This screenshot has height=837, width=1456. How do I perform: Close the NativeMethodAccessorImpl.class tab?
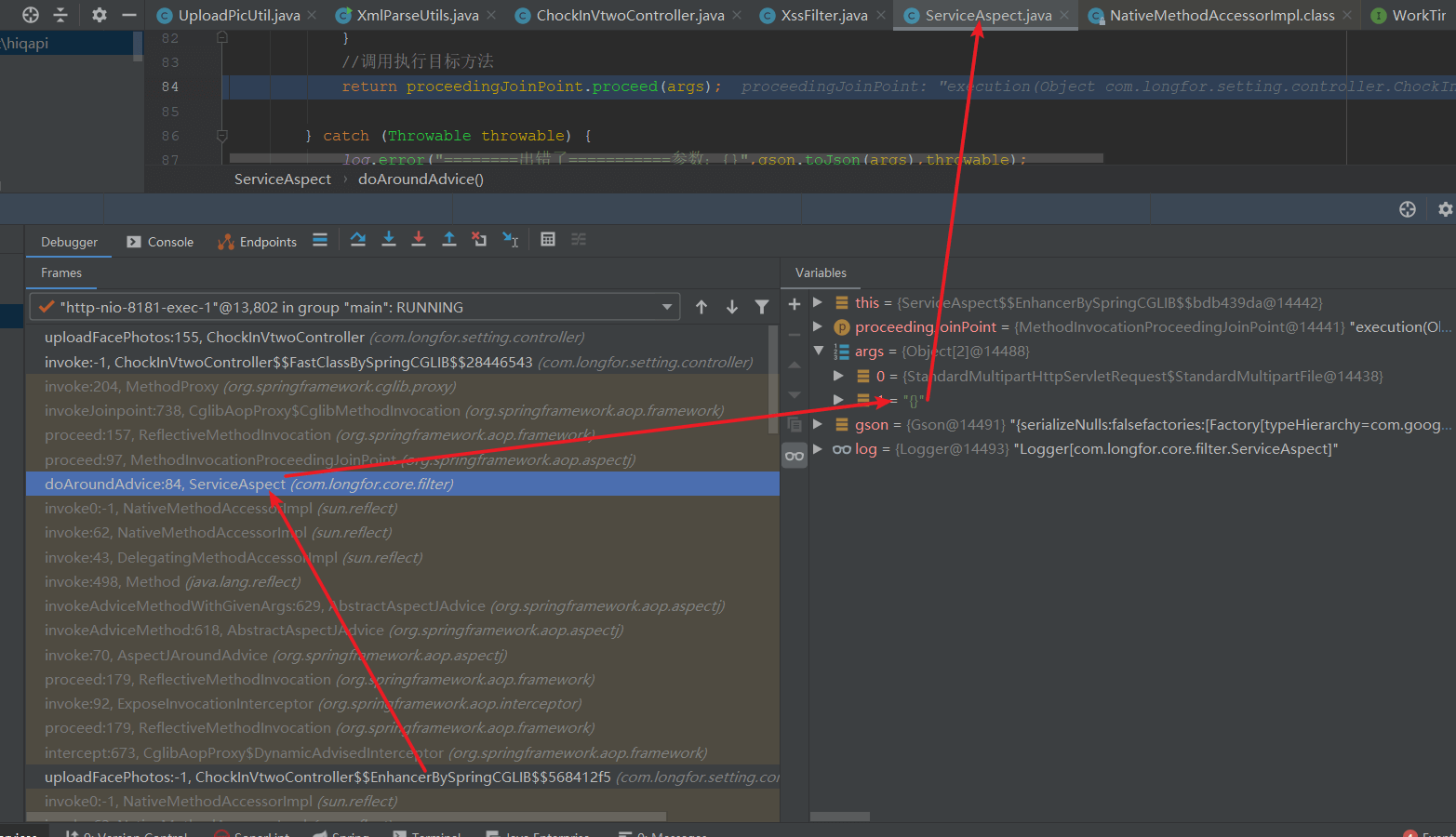pos(1347,16)
